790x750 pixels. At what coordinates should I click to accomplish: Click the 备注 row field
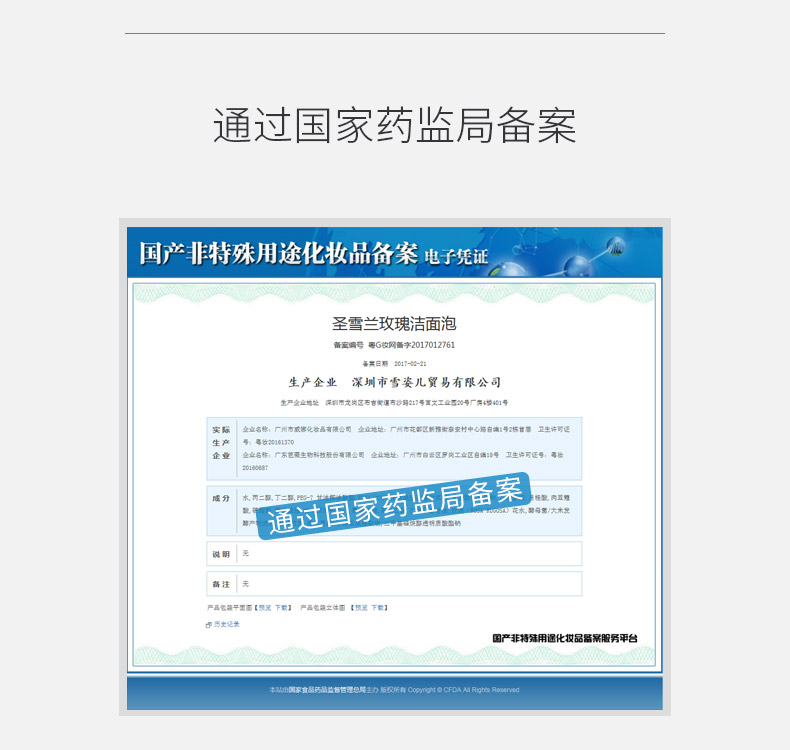coord(394,584)
